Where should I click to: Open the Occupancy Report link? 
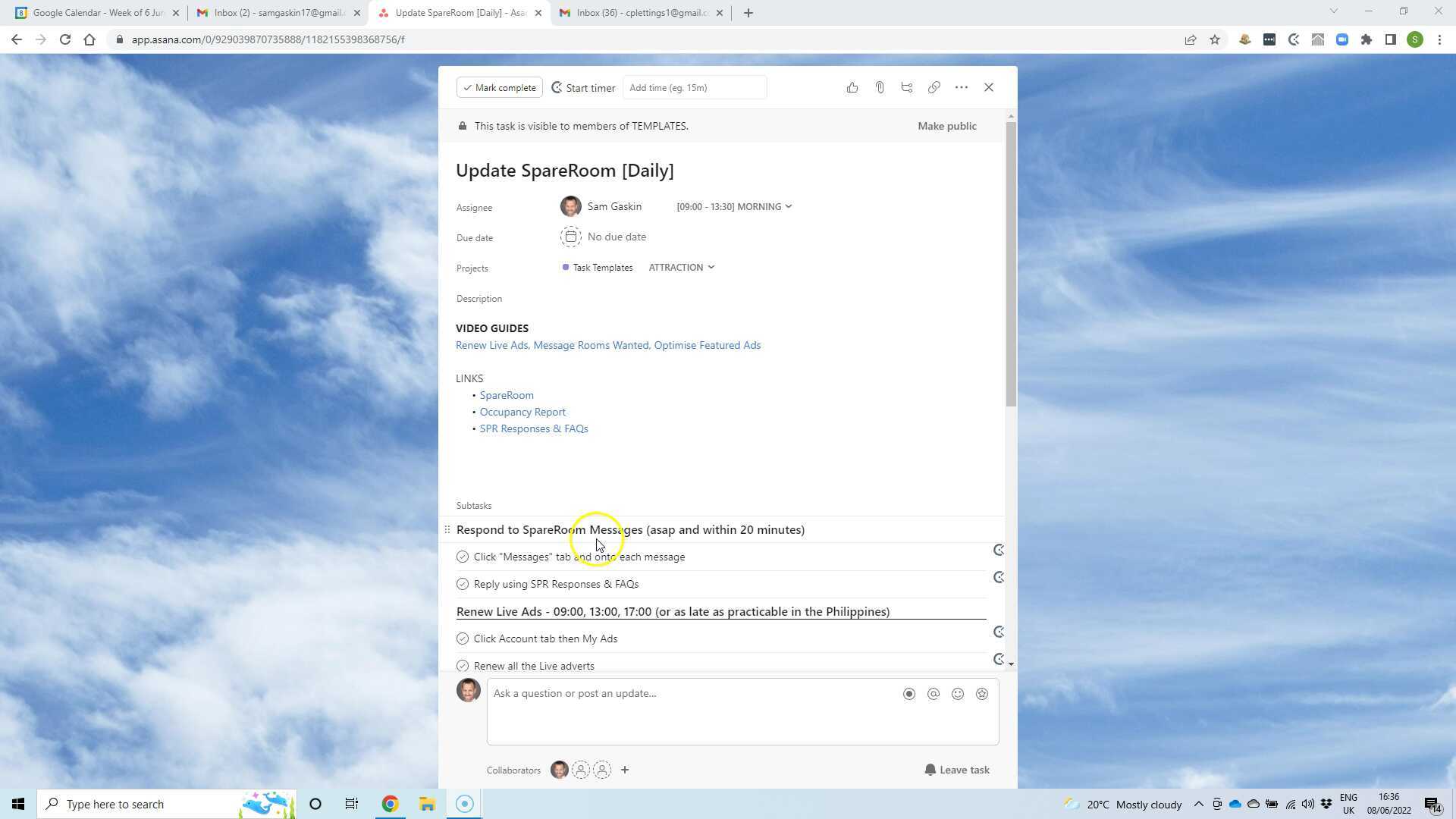pos(522,412)
